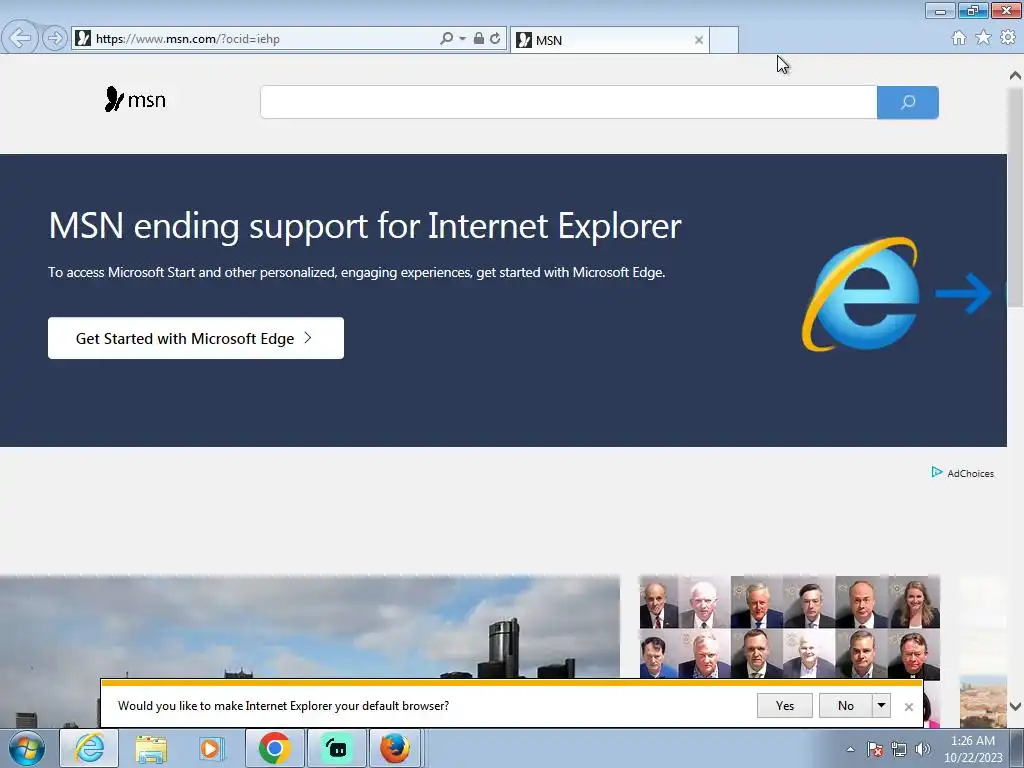Open the Windows Start menu orb
The height and width of the screenshot is (768, 1024).
click(27, 748)
